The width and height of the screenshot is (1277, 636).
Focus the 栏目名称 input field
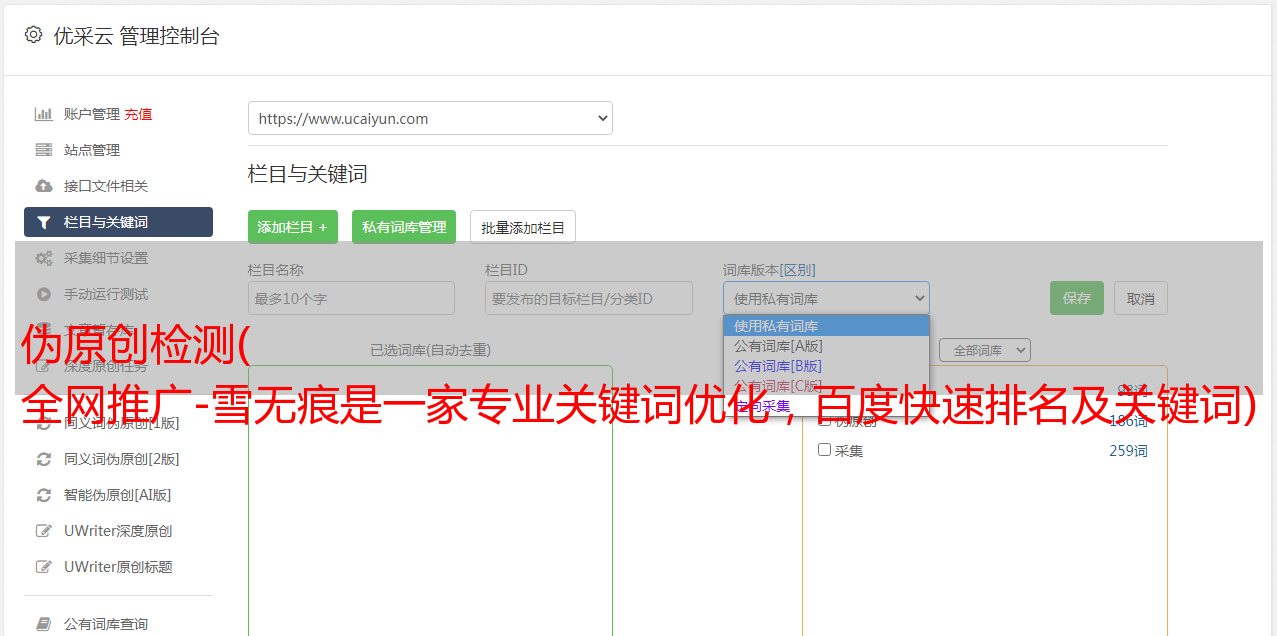tap(351, 298)
